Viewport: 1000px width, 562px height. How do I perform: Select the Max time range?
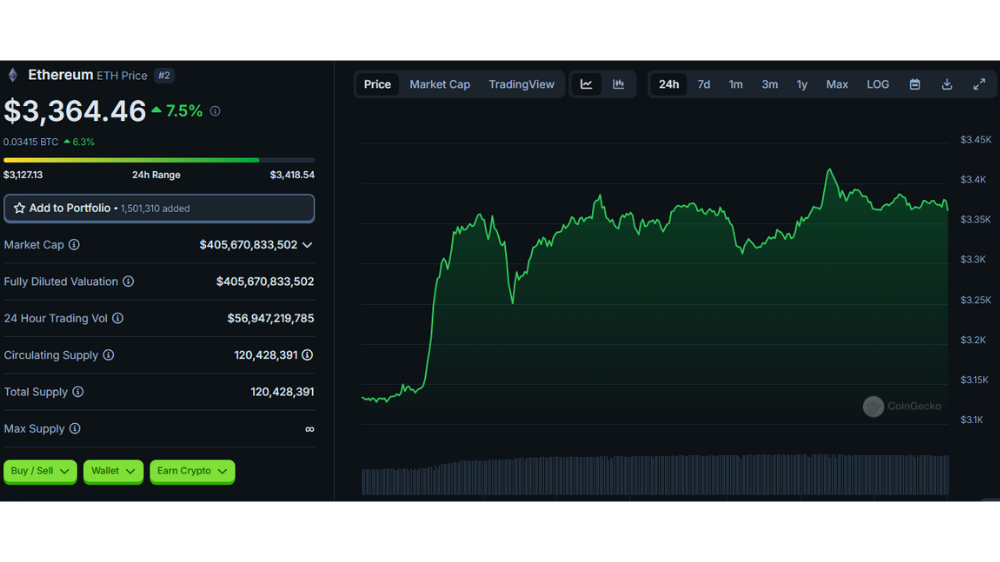837,84
